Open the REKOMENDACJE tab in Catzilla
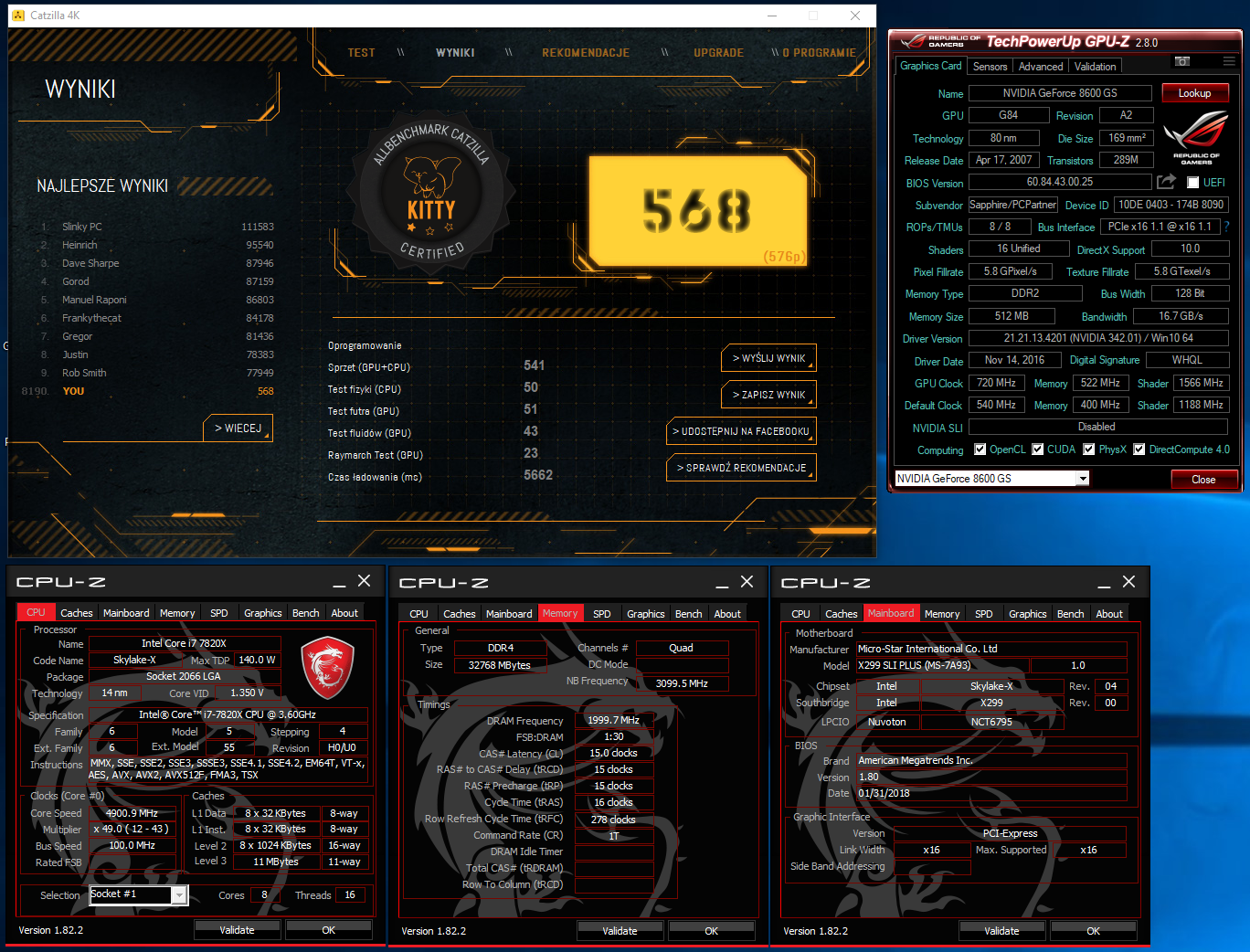The width and height of the screenshot is (1250, 952). pyautogui.click(x=586, y=53)
